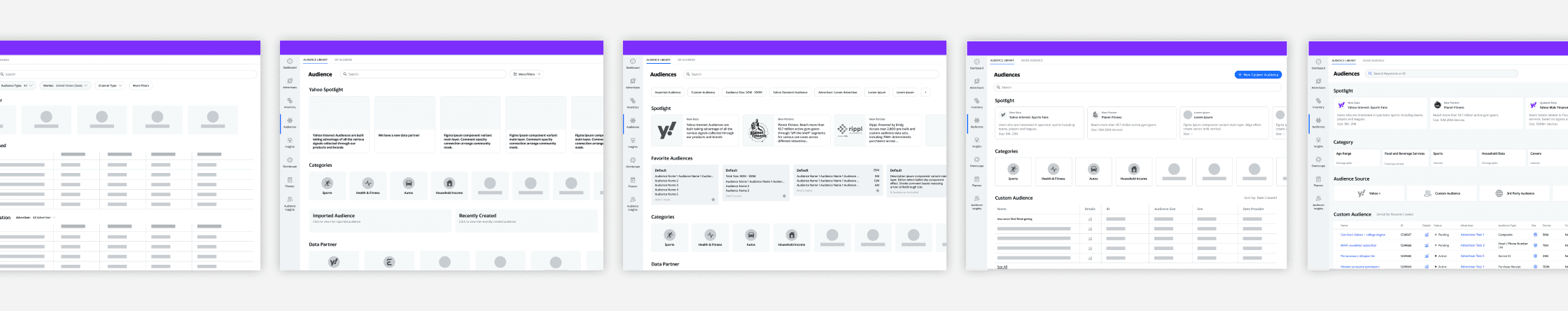
Task: Click Custom Audience filter chip in Favorite Audiences mockup
Action: click(703, 92)
